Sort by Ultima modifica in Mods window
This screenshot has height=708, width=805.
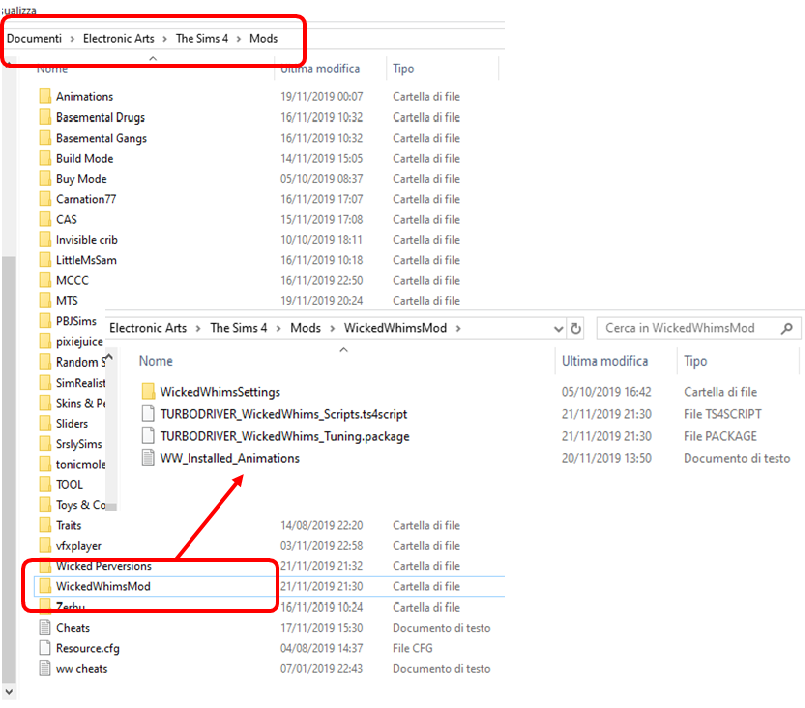tap(320, 68)
